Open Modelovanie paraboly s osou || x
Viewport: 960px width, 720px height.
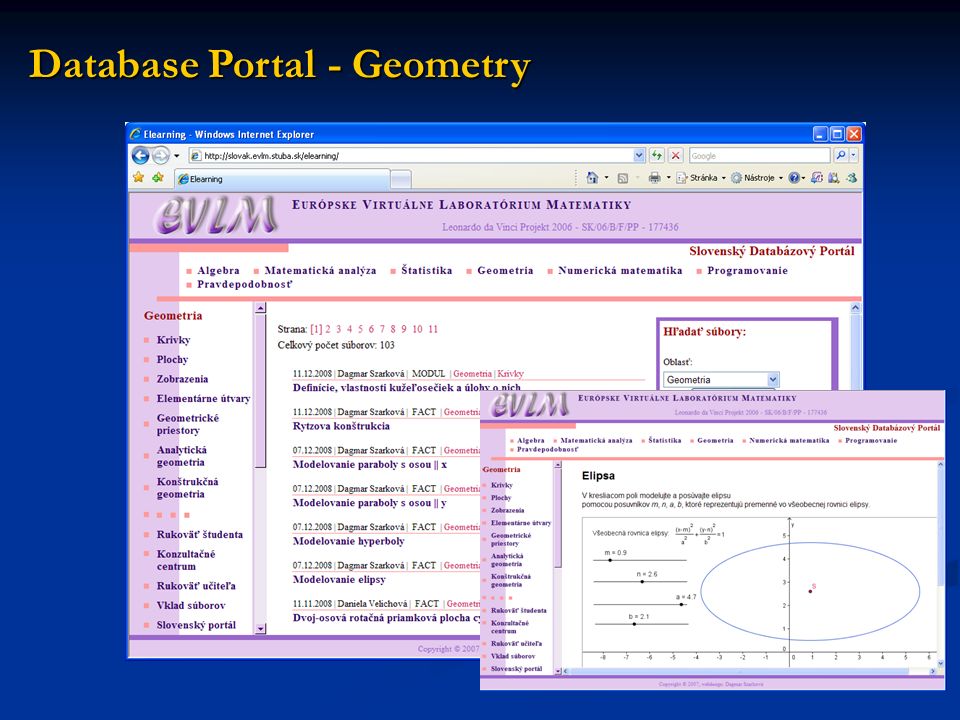point(370,465)
